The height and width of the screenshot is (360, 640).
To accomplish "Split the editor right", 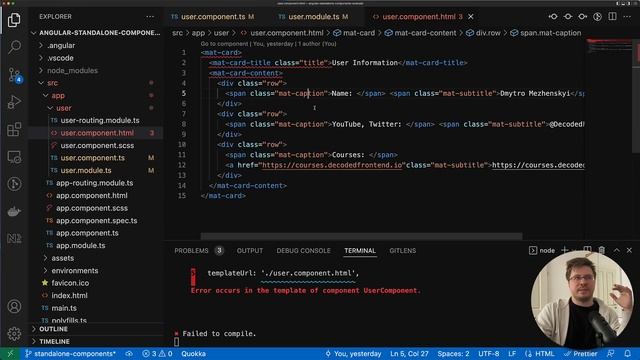I will tap(612, 17).
